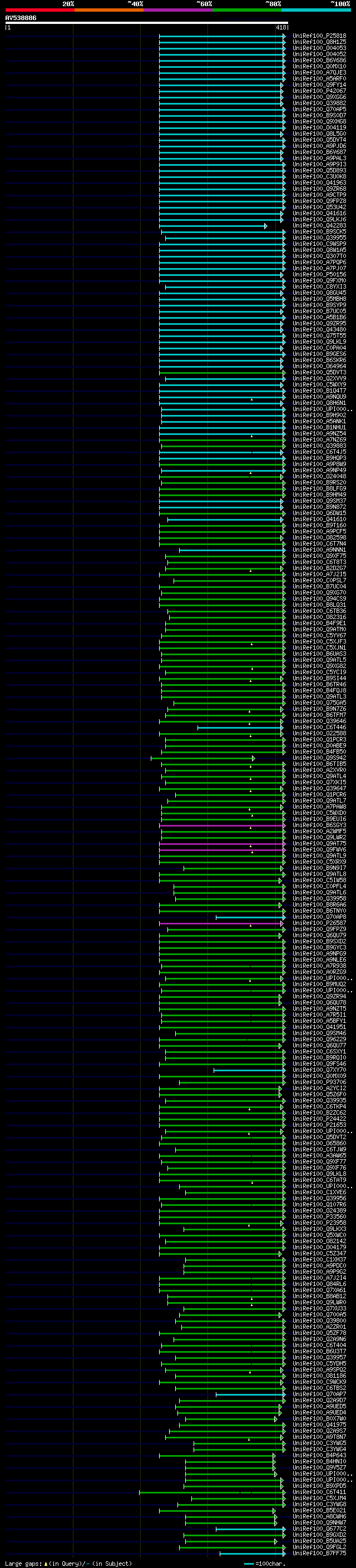This screenshot has height=1568, width=356.
Task: Click the 418 end position marker
Action: (281, 27)
